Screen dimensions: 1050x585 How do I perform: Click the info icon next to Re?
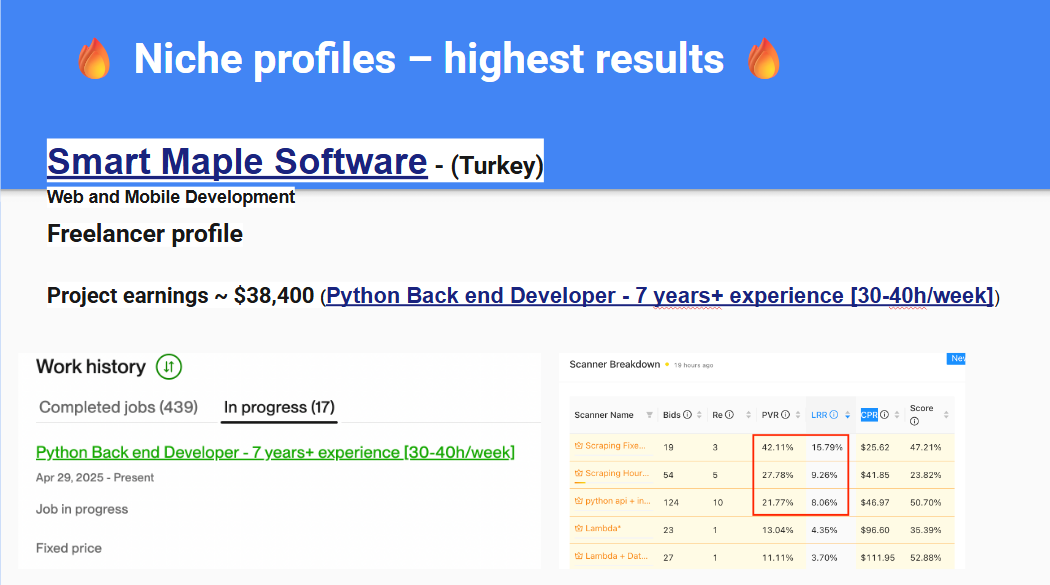729,415
